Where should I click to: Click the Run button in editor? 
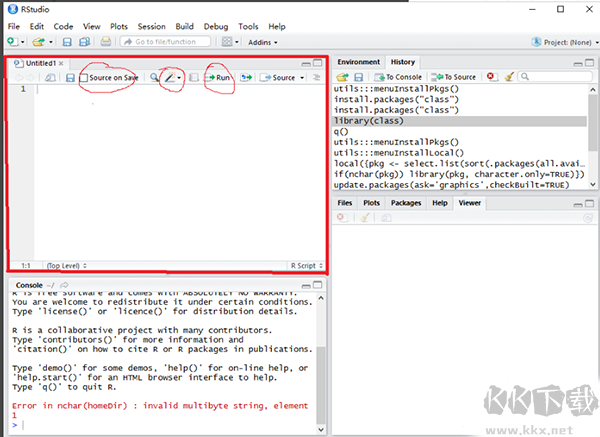(x=218, y=78)
